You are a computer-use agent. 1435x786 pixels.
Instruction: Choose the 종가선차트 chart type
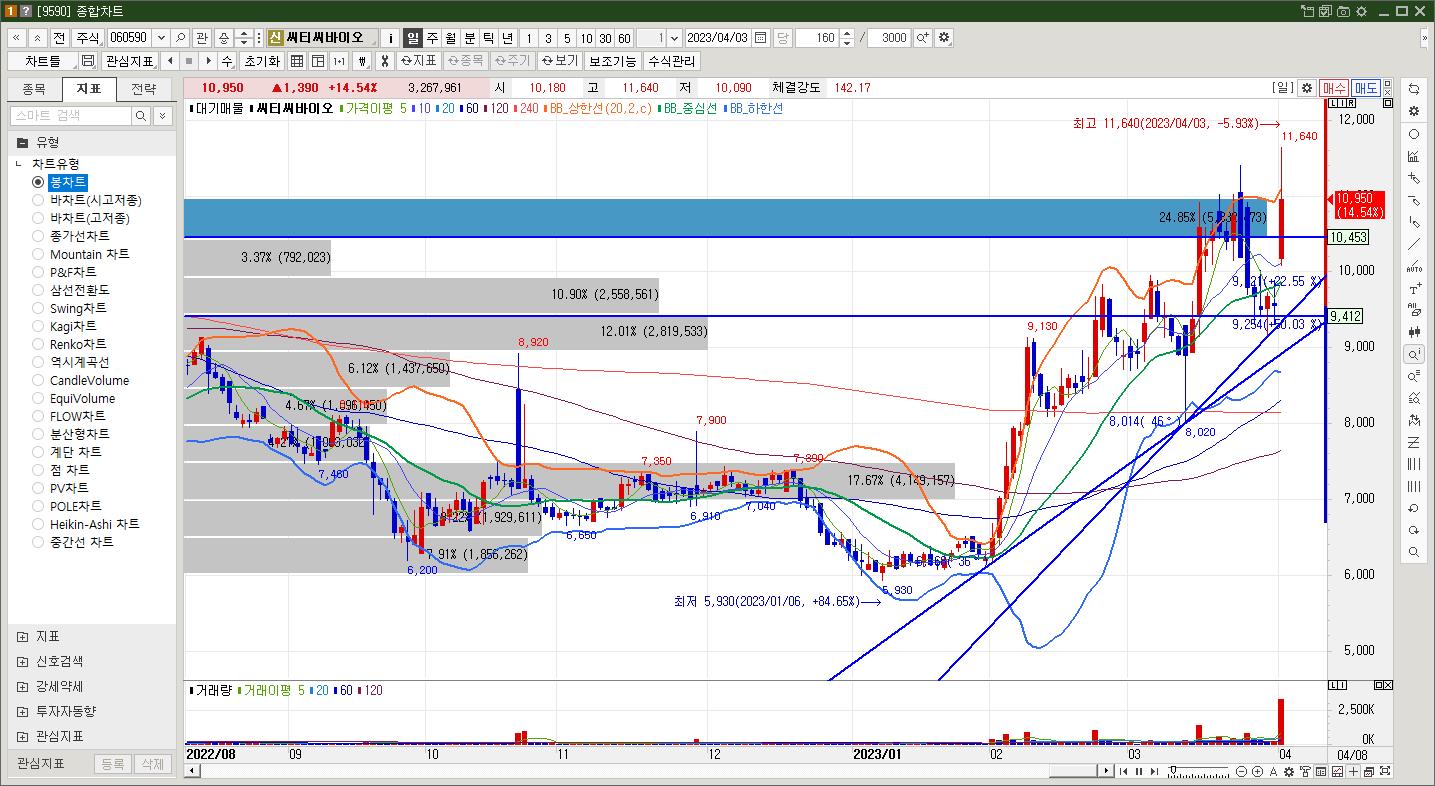coord(38,236)
